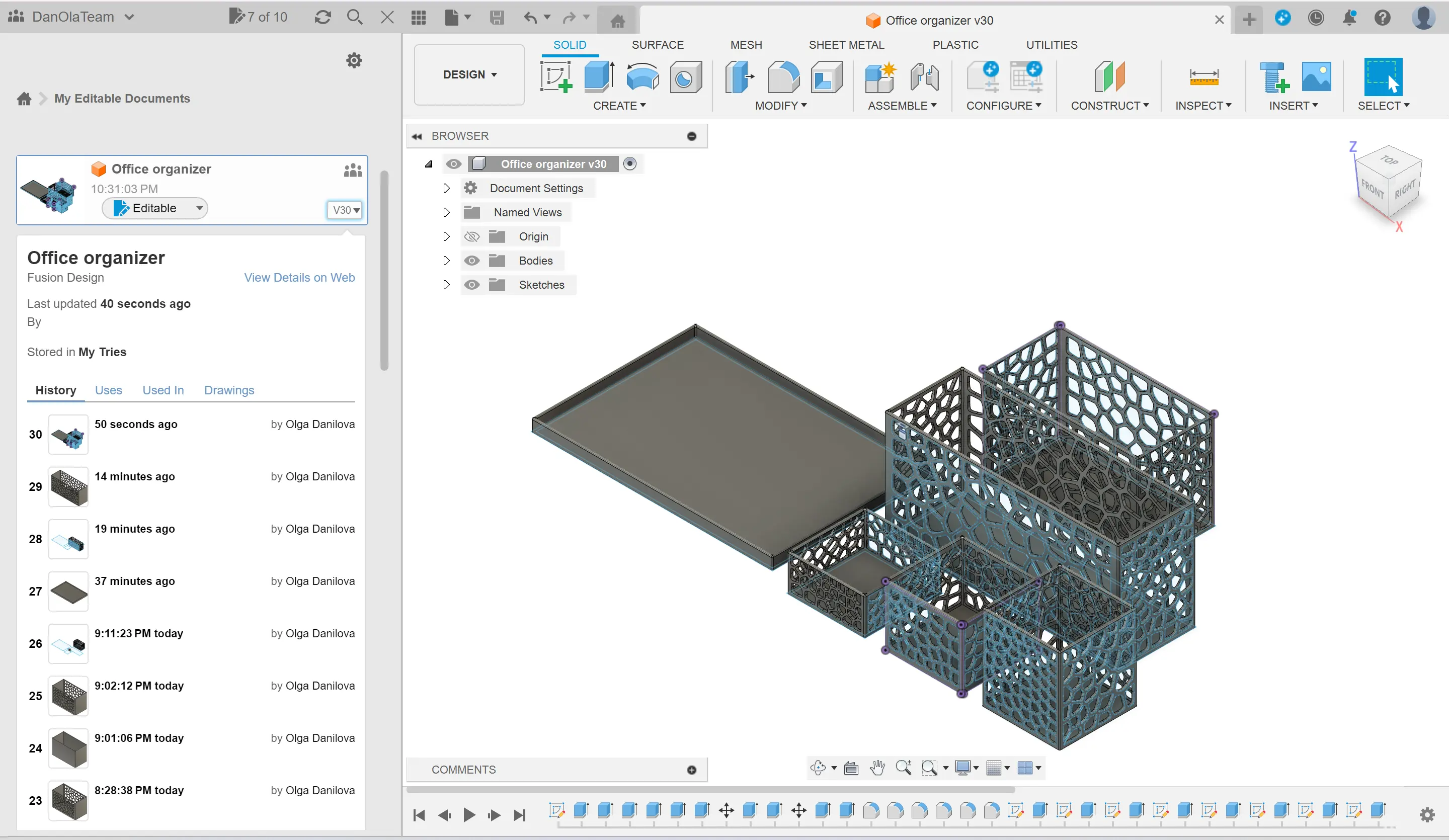Select the Revolve tool
This screenshot has width=1449, height=840.
(642, 76)
